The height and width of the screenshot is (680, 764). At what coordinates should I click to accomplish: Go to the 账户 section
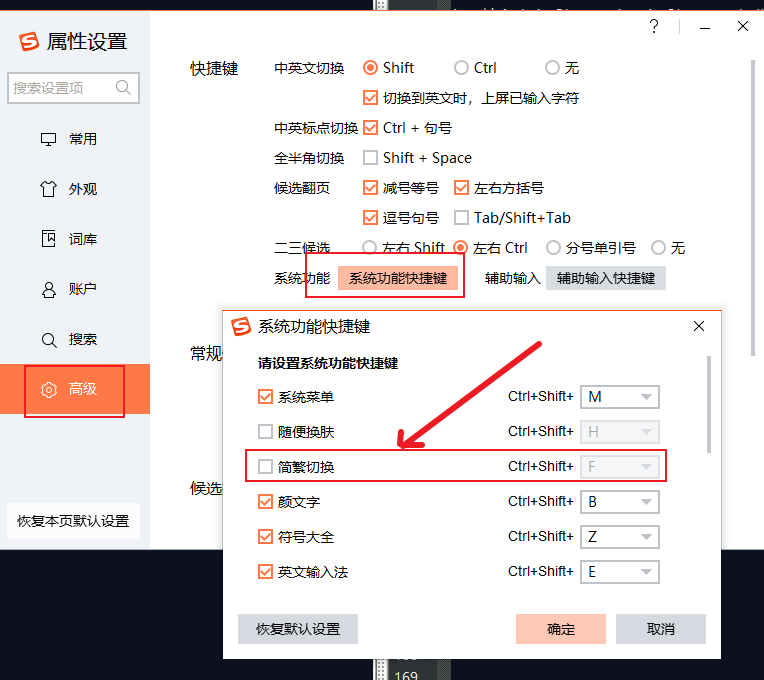coord(75,289)
